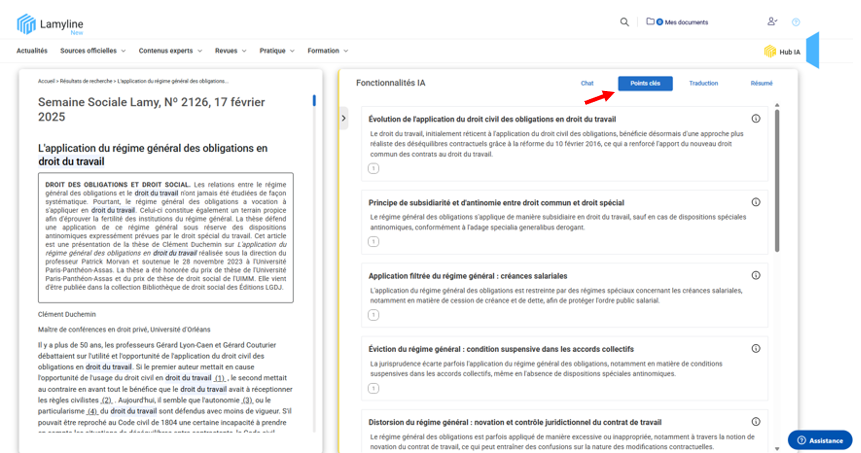Click source badge 1 under Évolution card
The image size is (861, 453).
point(373,168)
